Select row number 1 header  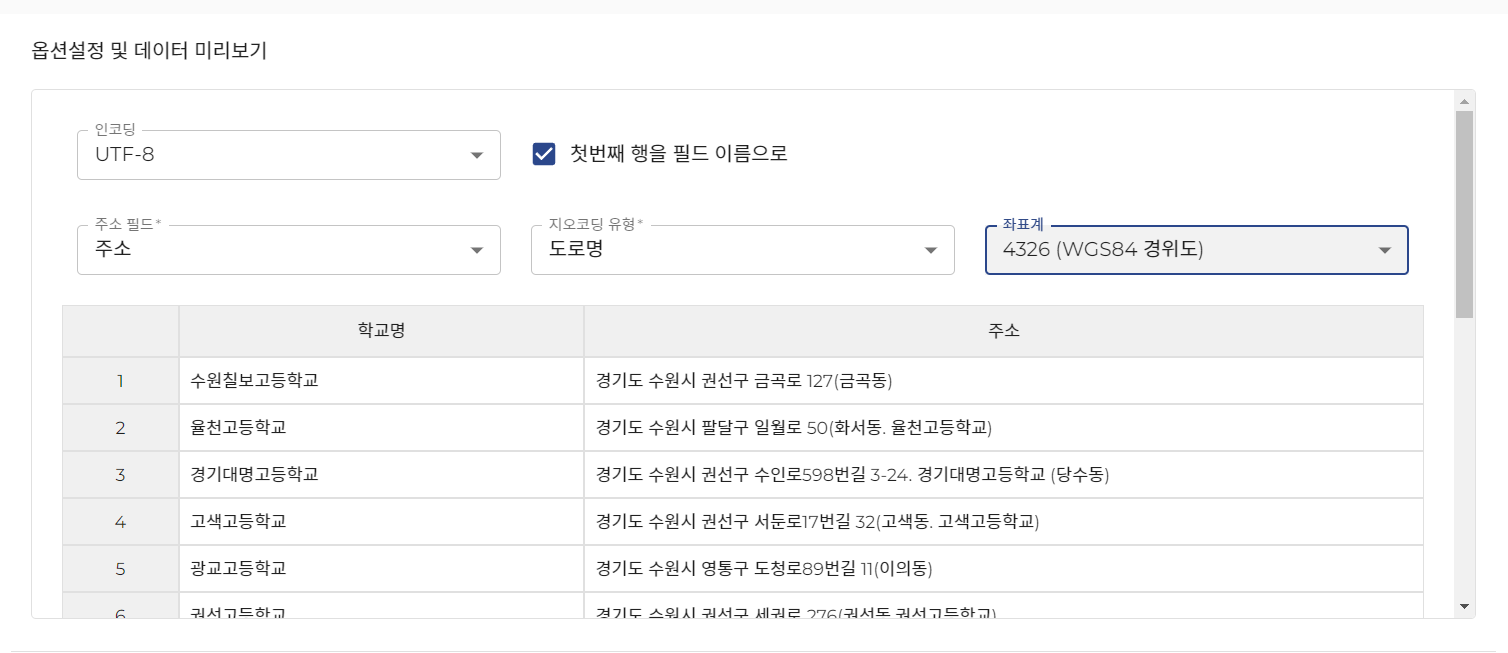[120, 381]
